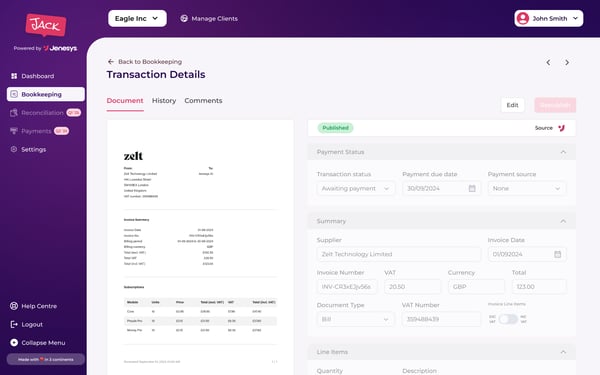Switch to the Comments tab
Viewport: 600px width, 375px height.
click(203, 101)
